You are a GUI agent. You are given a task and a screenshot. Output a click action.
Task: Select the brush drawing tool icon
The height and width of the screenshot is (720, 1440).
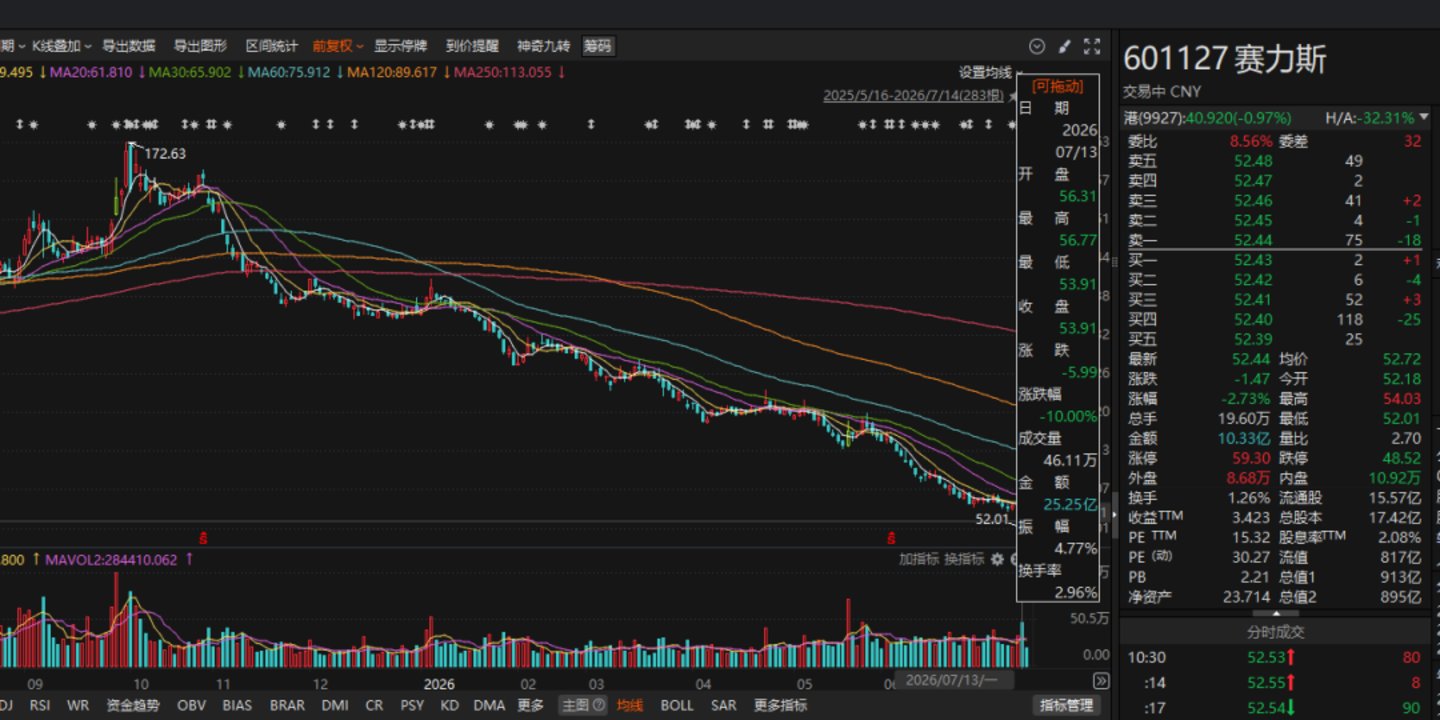pos(1065,46)
